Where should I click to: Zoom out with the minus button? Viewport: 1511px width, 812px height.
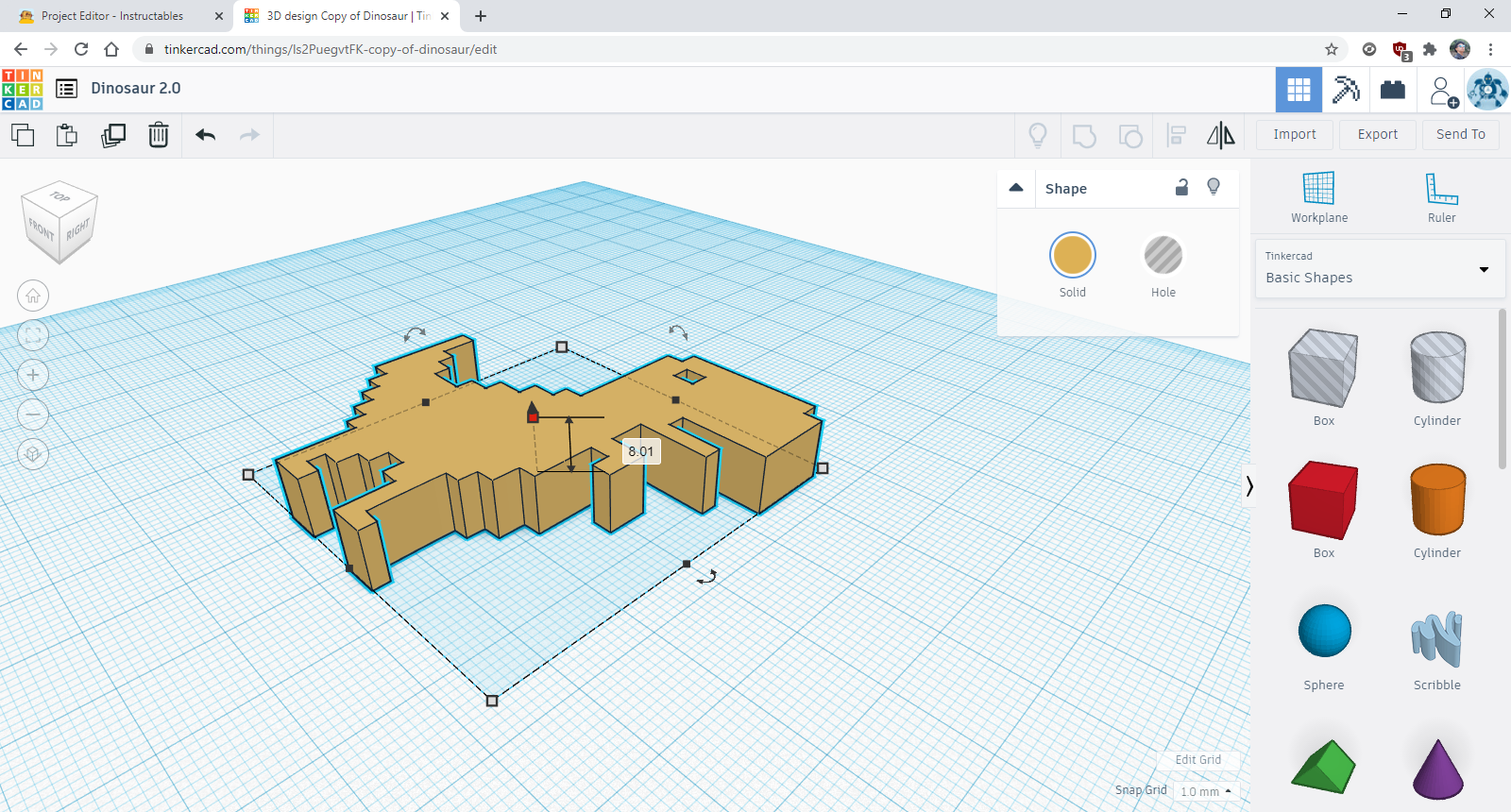point(33,414)
